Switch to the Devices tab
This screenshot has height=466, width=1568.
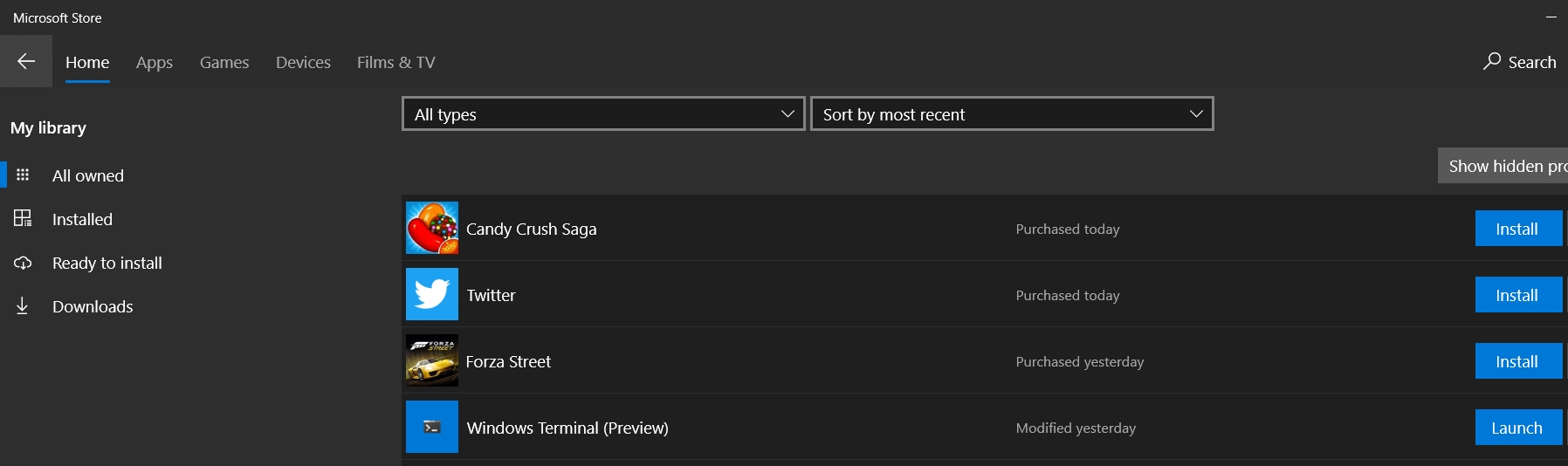[x=303, y=62]
